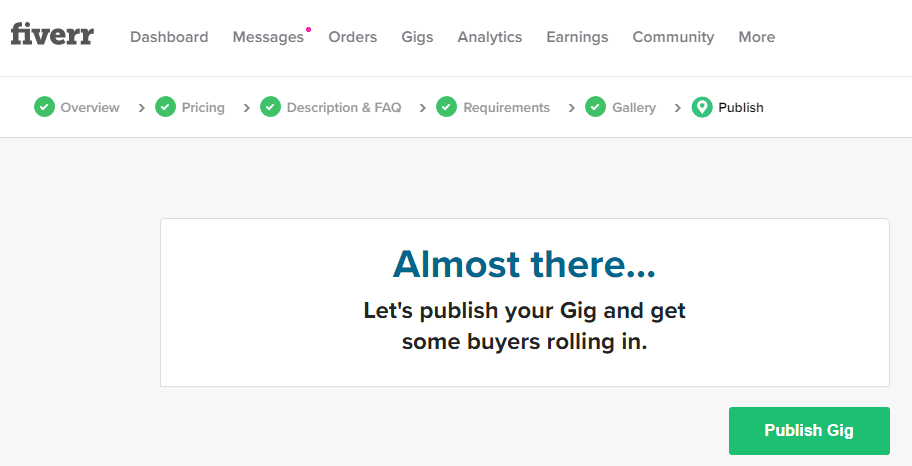The image size is (912, 466).
Task: Select the Requirements step label
Action: click(506, 108)
